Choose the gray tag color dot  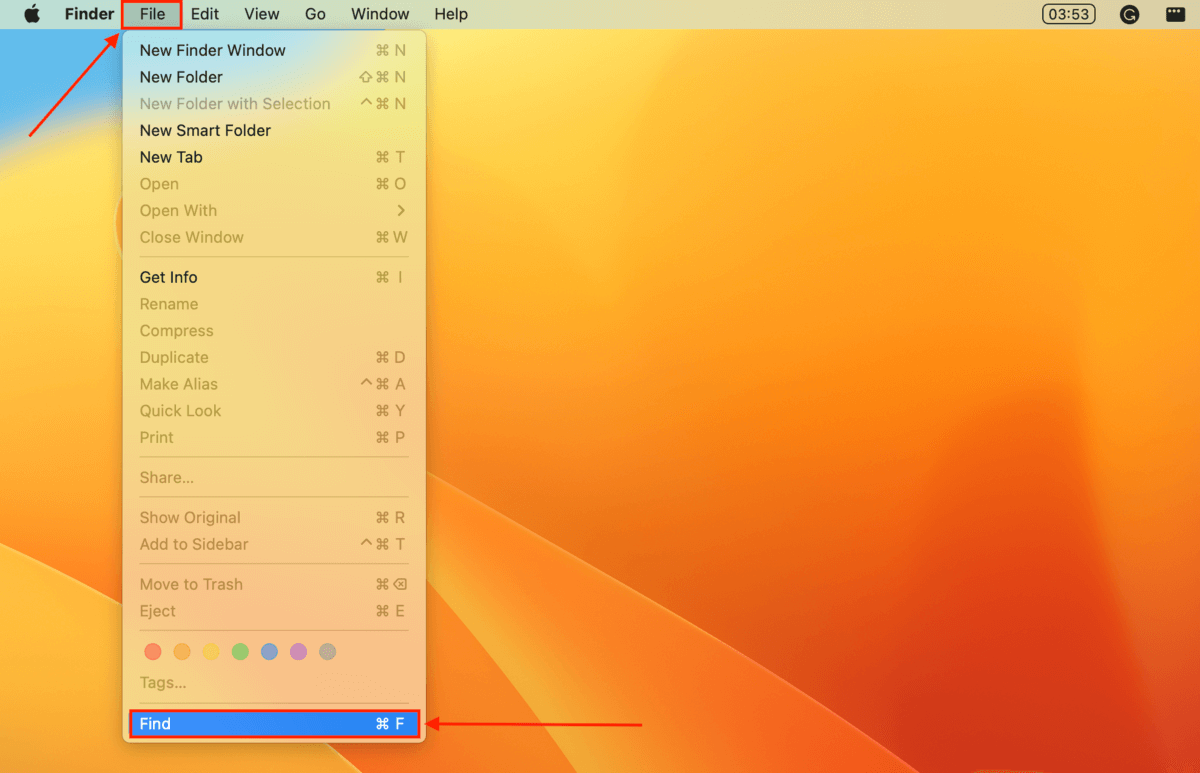327,652
